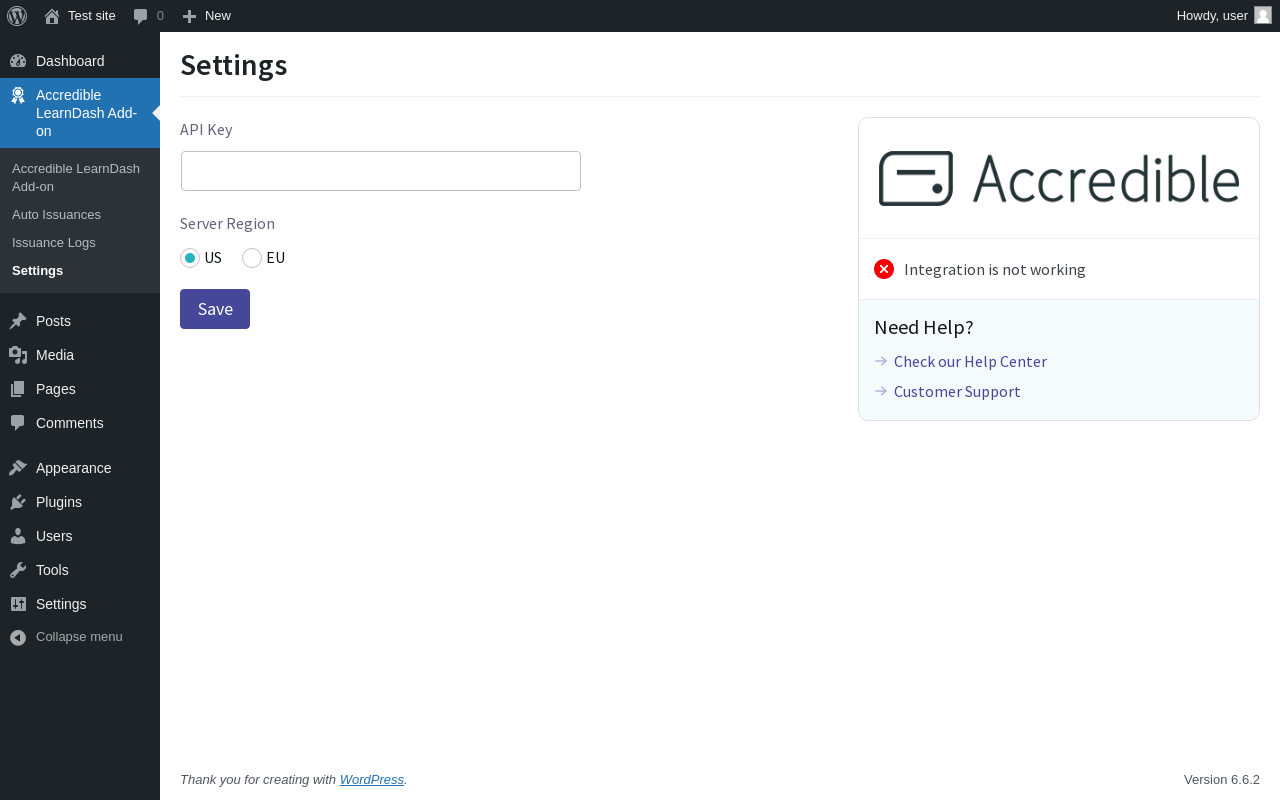Click the Plugins plug icon
The width and height of the screenshot is (1280, 800).
18,502
